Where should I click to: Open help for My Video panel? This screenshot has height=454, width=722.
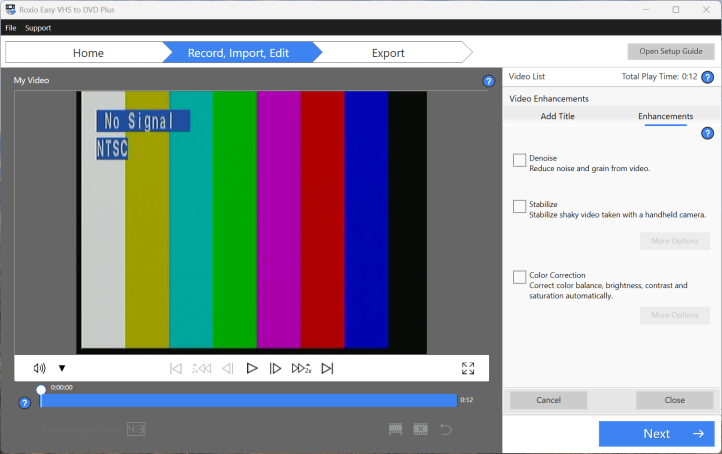point(489,81)
